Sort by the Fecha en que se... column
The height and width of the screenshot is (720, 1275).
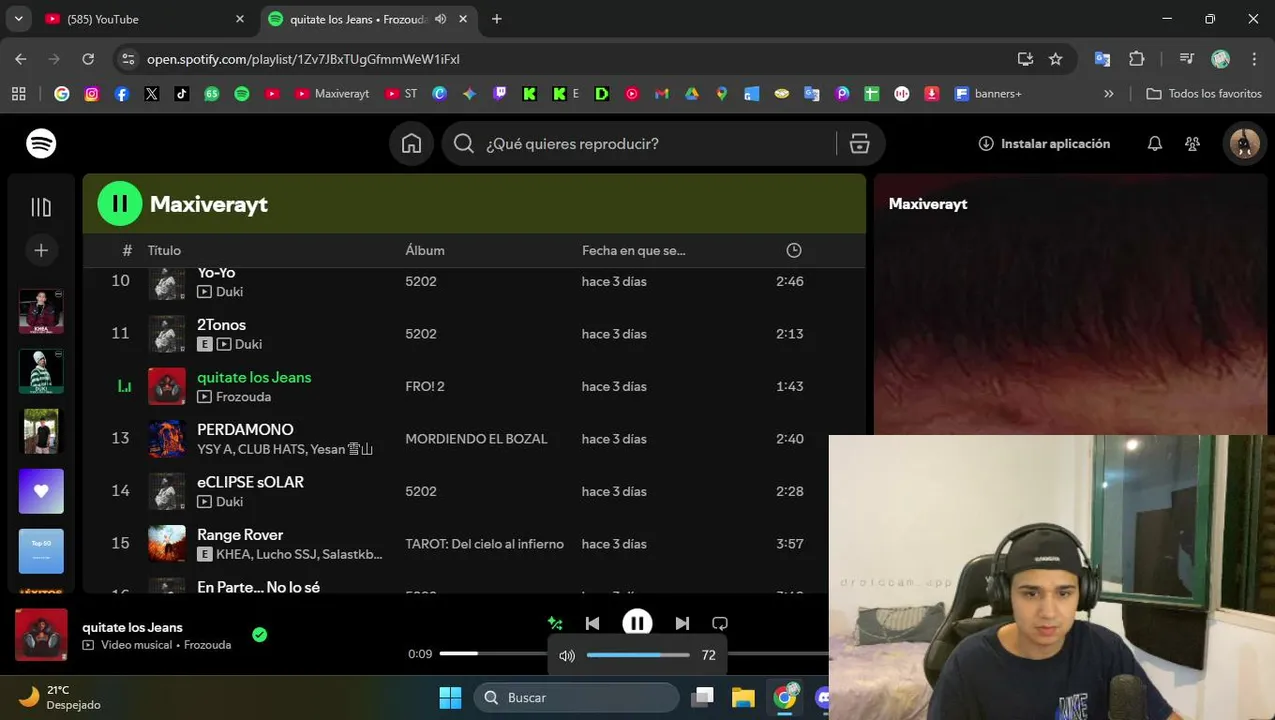[x=633, y=250]
